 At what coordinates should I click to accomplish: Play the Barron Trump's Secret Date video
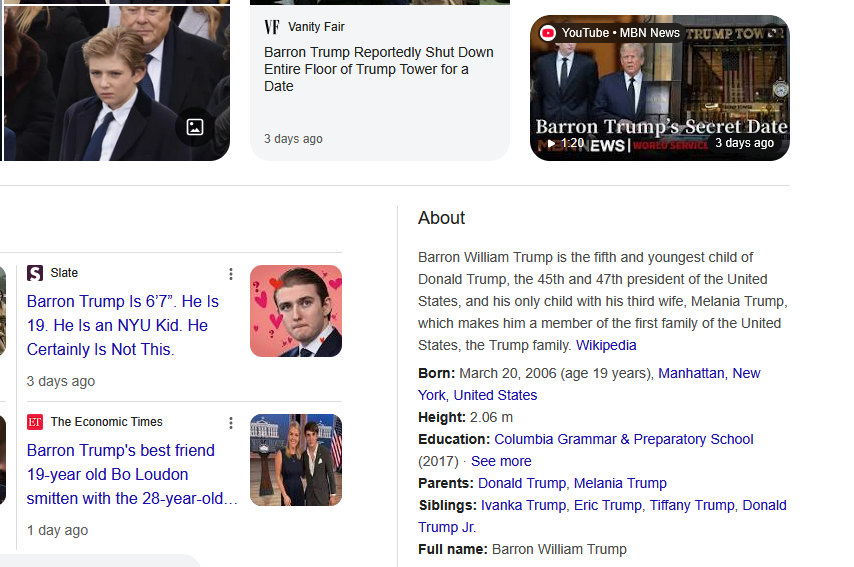point(659,88)
